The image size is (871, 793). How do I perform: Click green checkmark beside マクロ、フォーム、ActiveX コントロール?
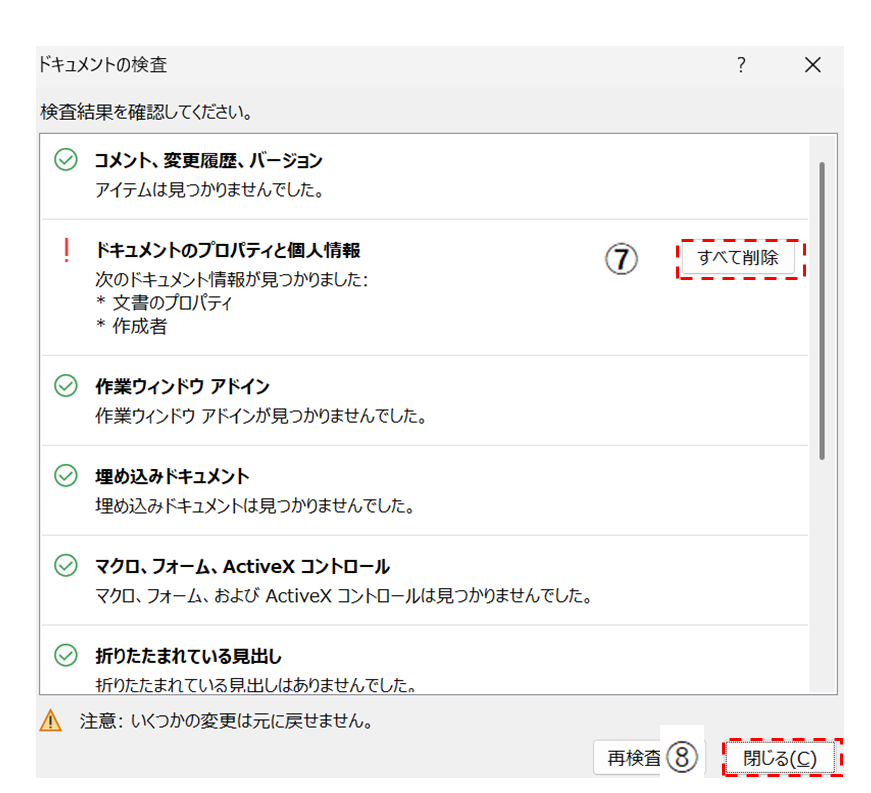click(x=66, y=566)
